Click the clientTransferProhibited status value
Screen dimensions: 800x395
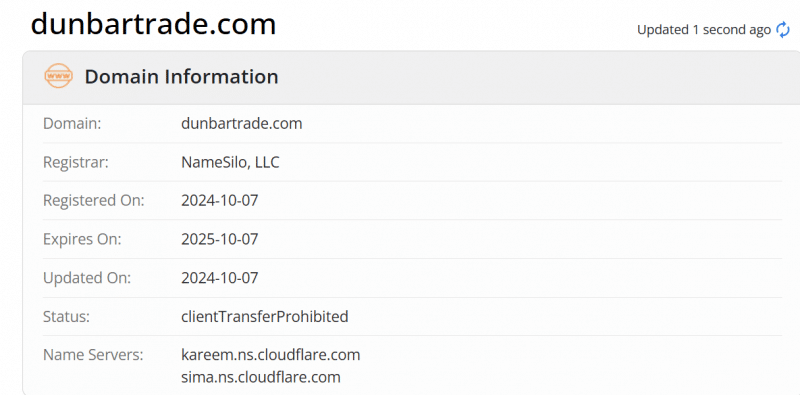coord(265,316)
